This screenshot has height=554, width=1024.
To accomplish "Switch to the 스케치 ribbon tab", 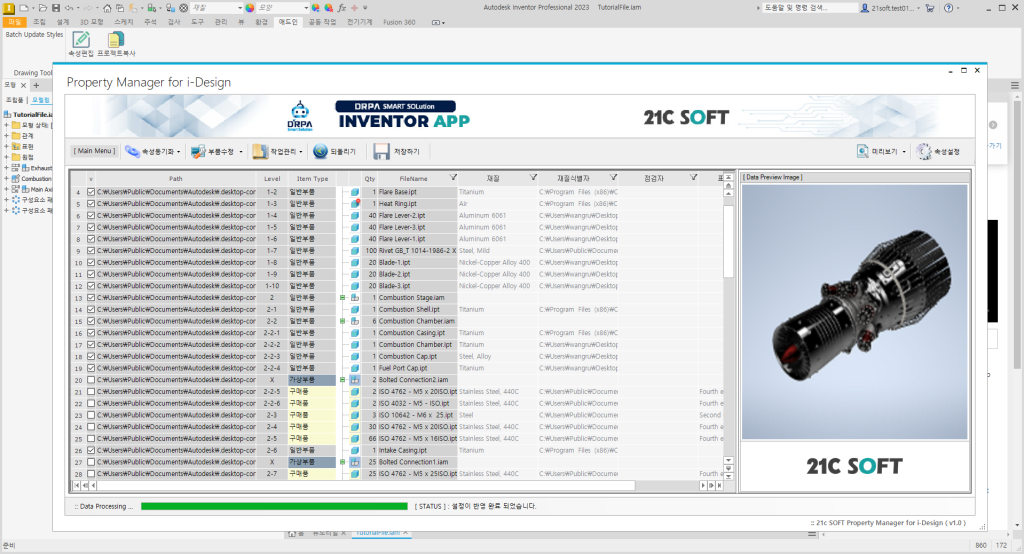I will (123, 22).
